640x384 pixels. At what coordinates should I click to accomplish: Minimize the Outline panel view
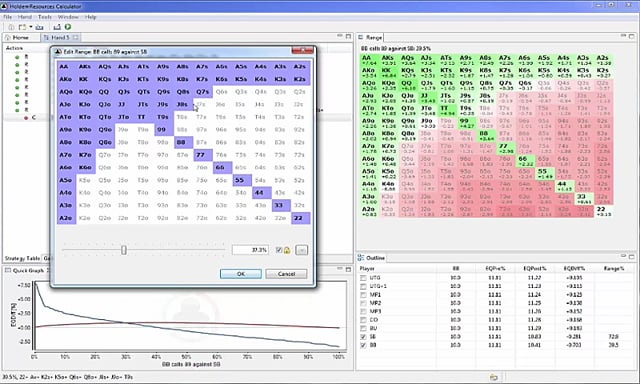623,256
